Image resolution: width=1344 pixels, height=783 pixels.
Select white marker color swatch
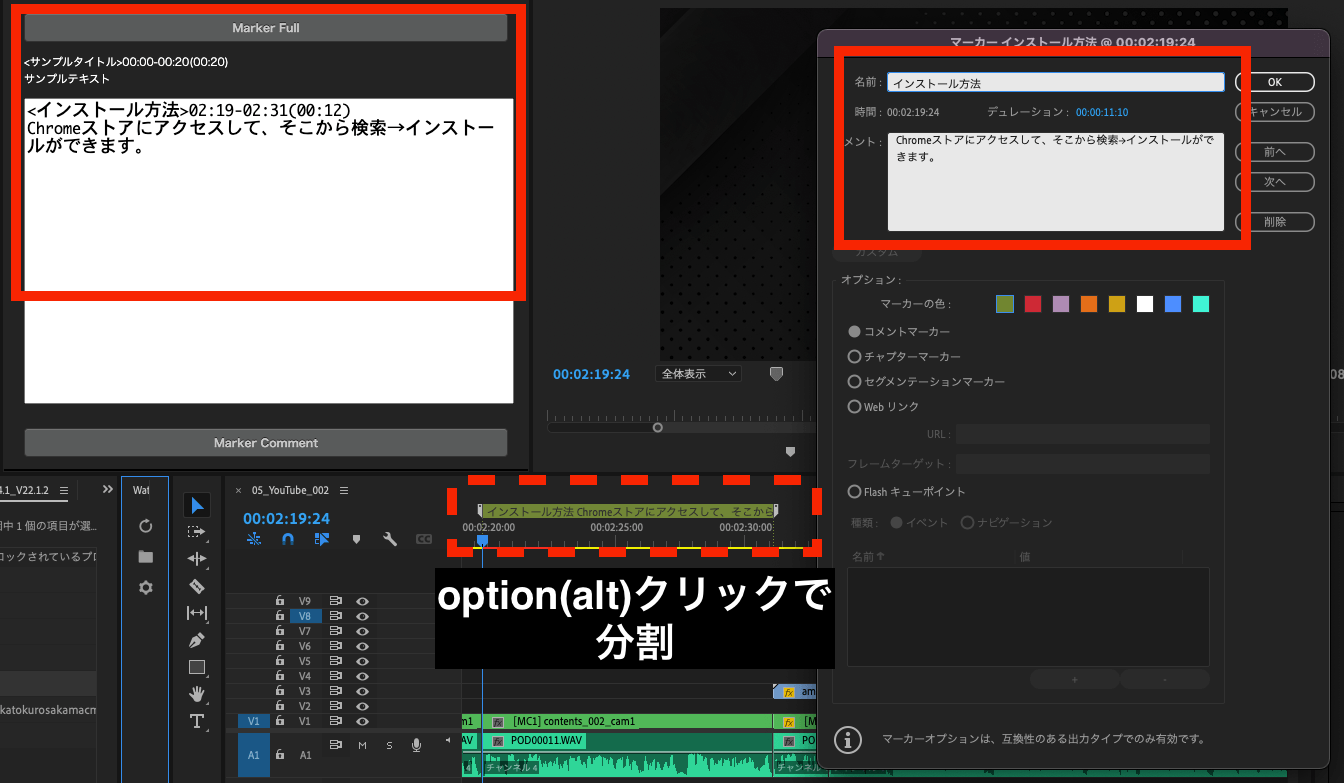pos(1145,304)
